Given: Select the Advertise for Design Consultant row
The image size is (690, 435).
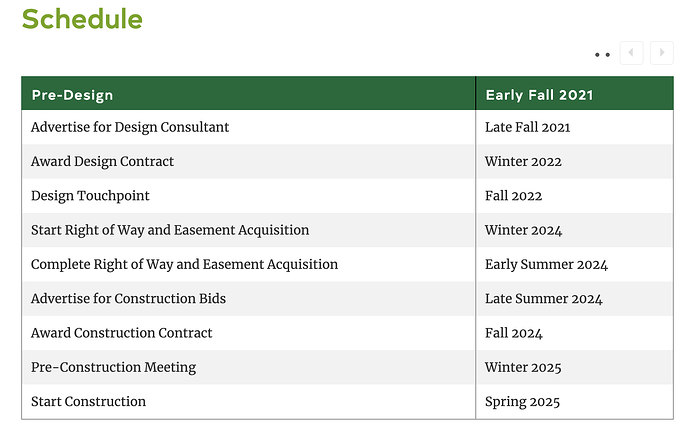Looking at the screenshot, I should [x=347, y=127].
